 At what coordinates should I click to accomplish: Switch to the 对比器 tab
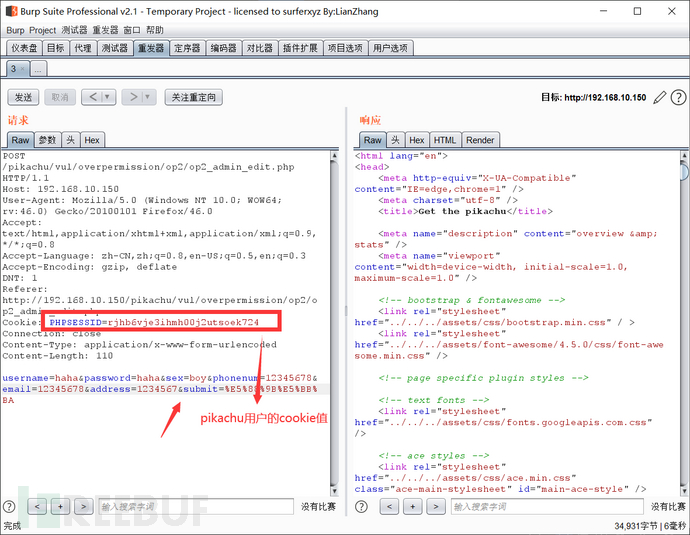coord(260,48)
